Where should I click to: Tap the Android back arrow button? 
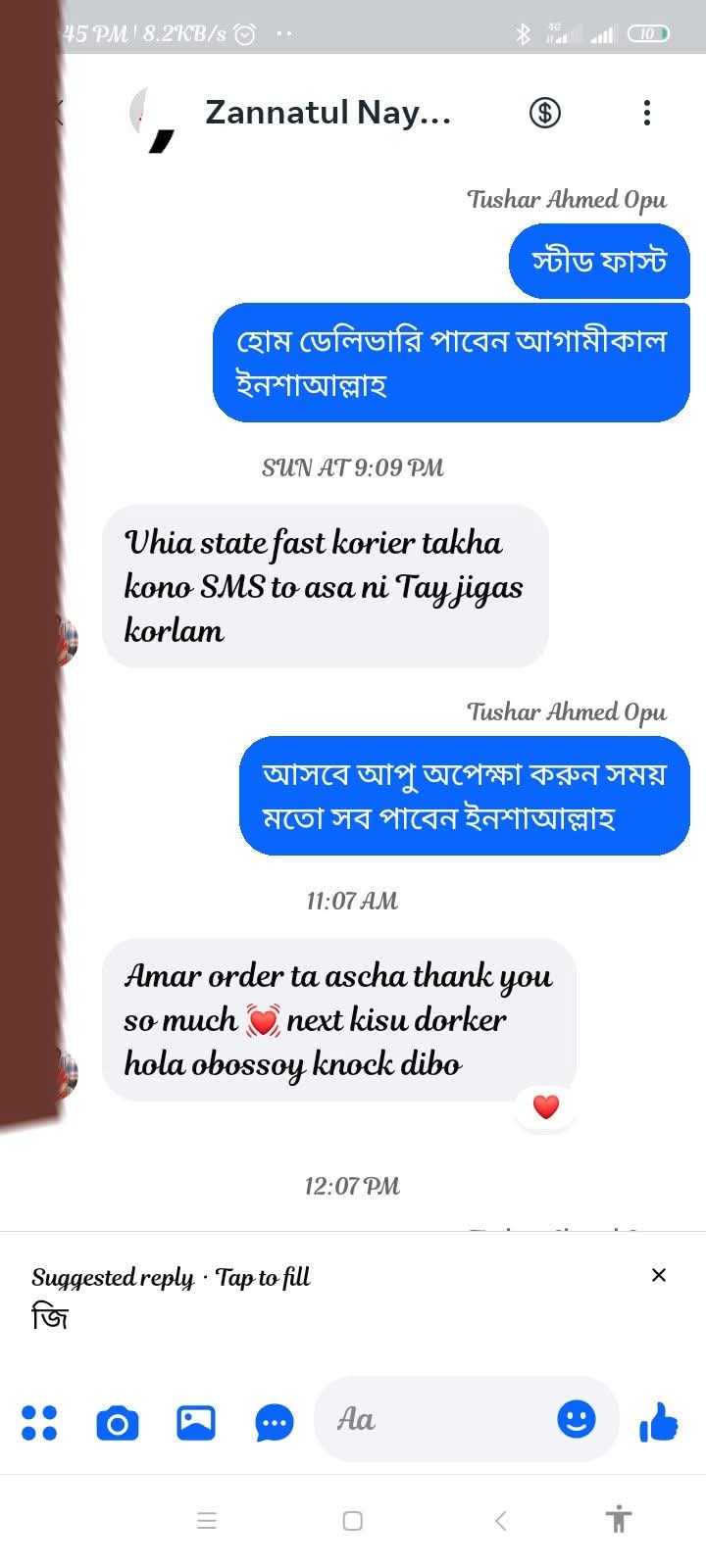(x=500, y=1521)
